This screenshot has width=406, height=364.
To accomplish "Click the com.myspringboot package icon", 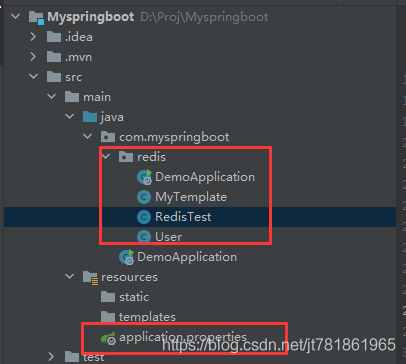I will 108,137.
